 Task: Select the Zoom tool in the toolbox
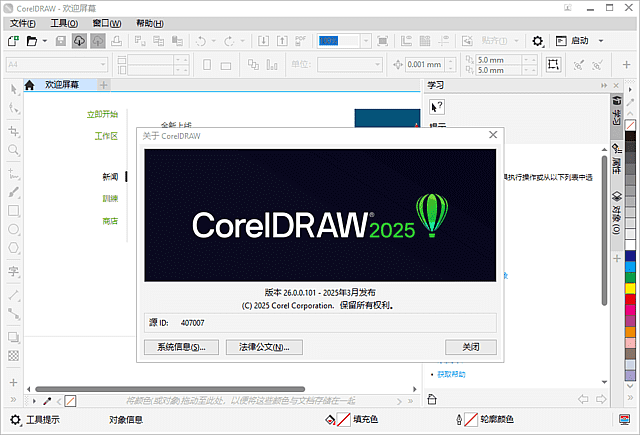tap(13, 150)
